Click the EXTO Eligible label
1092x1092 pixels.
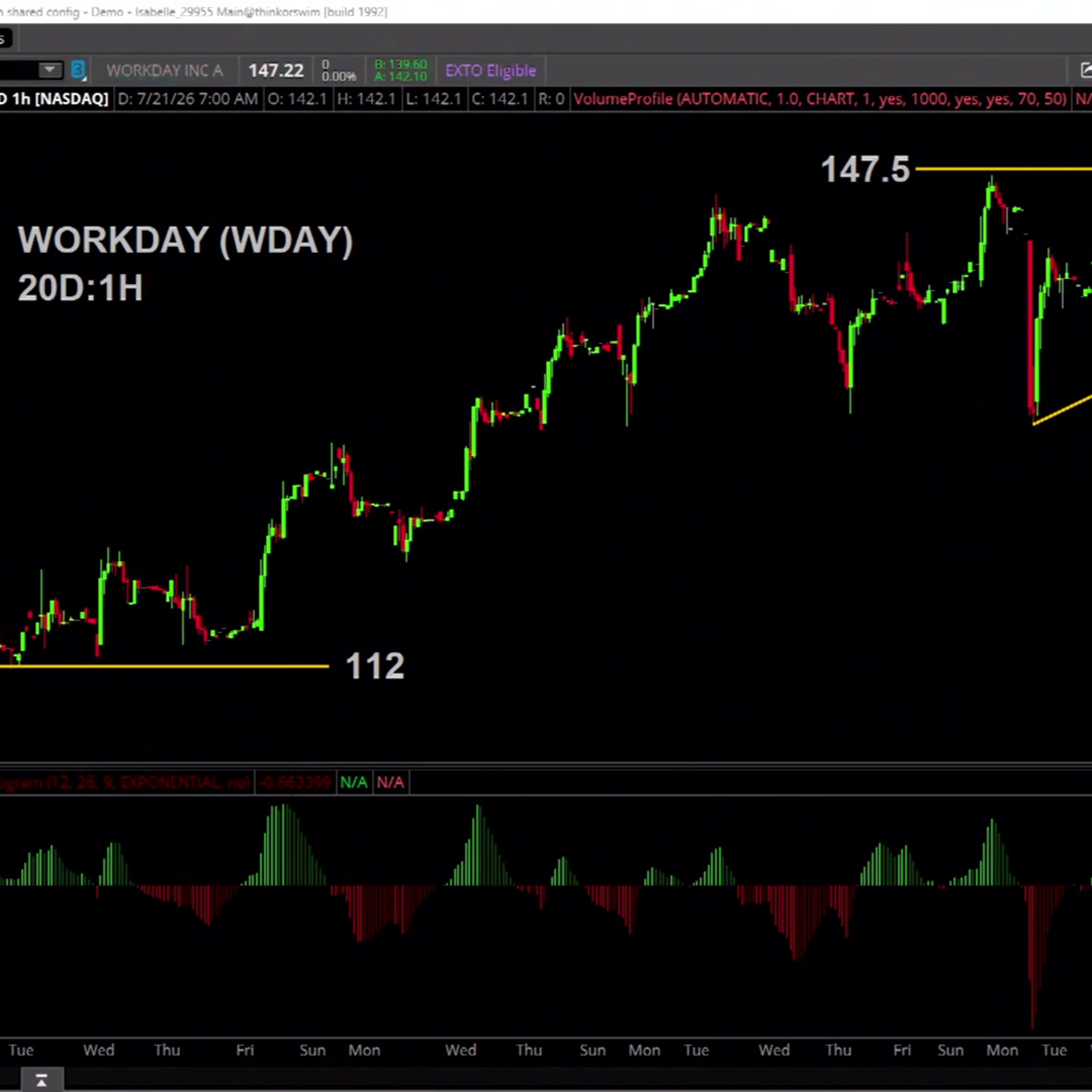click(x=491, y=71)
